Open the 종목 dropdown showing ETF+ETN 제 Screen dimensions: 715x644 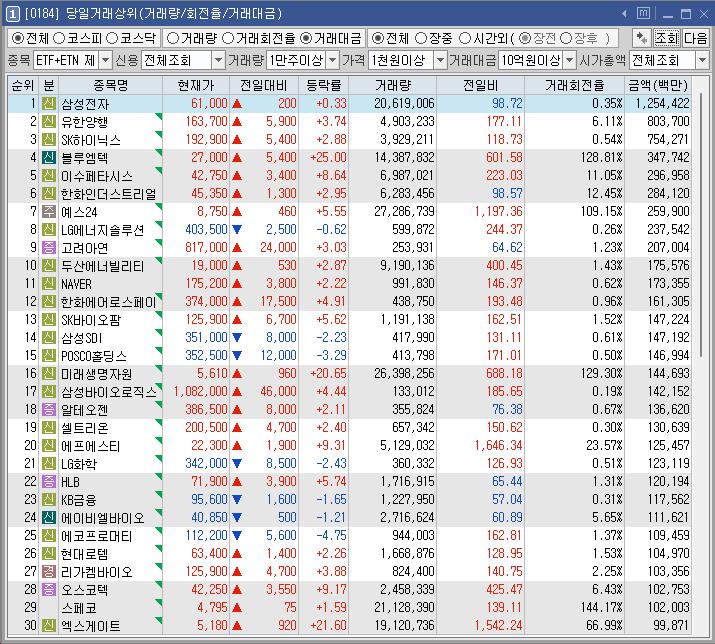click(73, 60)
